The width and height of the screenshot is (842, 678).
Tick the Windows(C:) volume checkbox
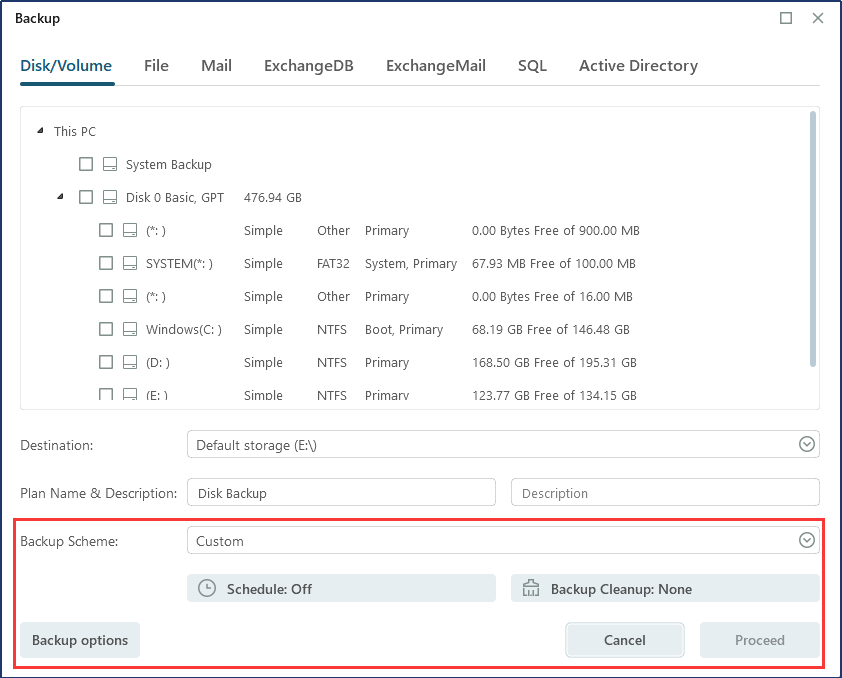106,329
